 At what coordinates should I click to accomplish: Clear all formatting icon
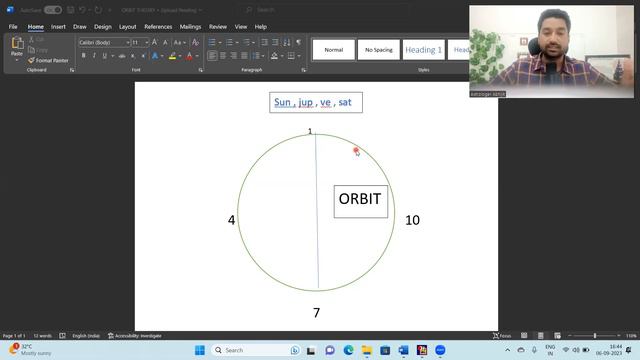[195, 42]
